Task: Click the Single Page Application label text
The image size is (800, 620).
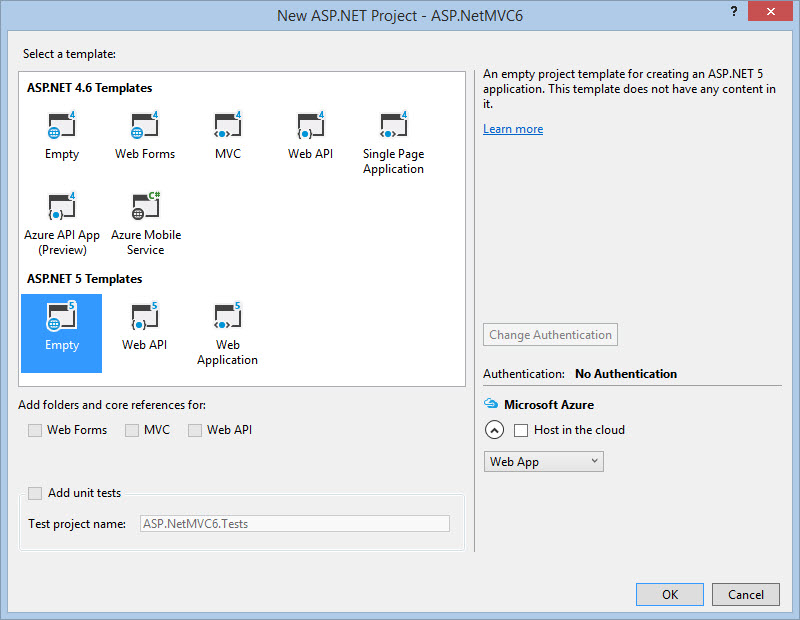Action: tap(393, 161)
